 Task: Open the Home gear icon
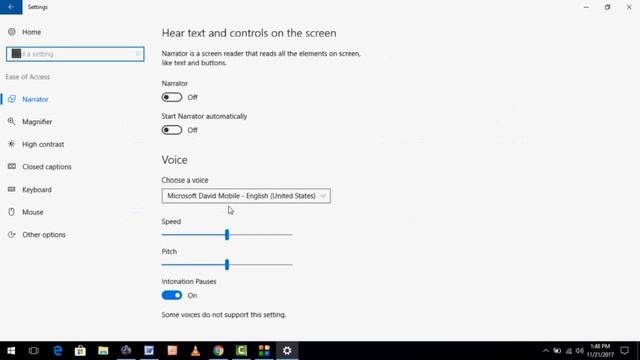click(11, 32)
